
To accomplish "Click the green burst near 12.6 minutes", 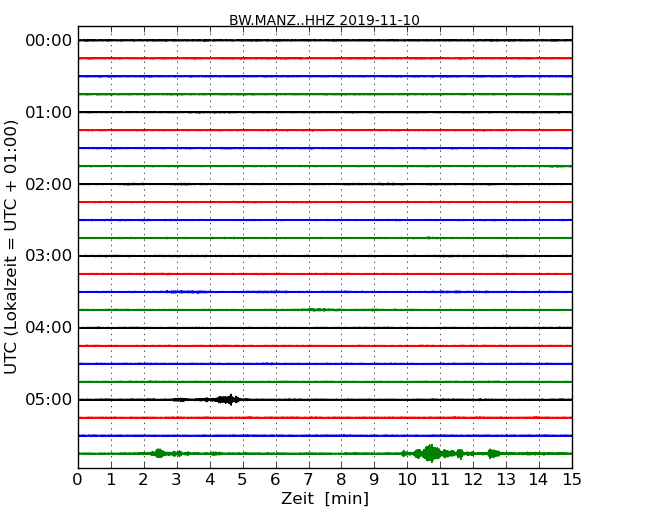I will pyautogui.click(x=492, y=453).
